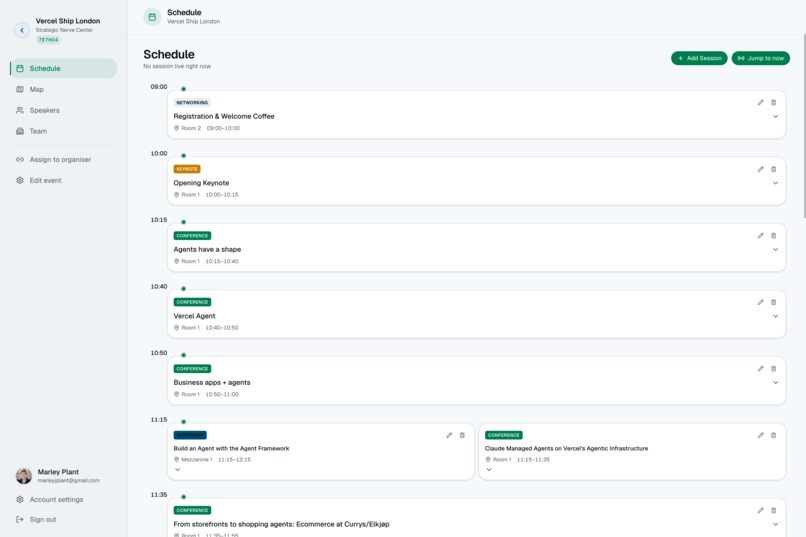Delete Registration & Welcome Coffee session
The image size is (806, 537).
pos(774,103)
